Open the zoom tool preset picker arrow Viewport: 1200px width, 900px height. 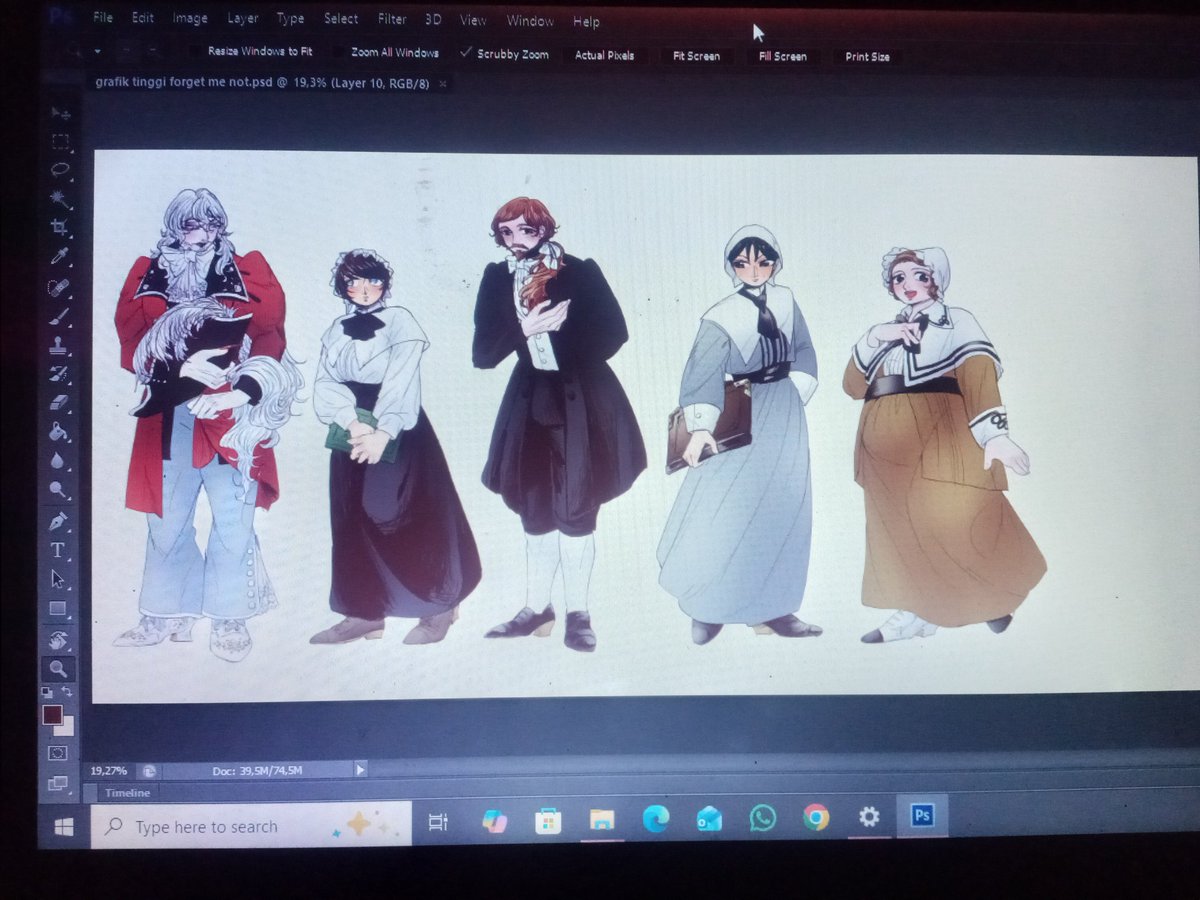(x=97, y=50)
